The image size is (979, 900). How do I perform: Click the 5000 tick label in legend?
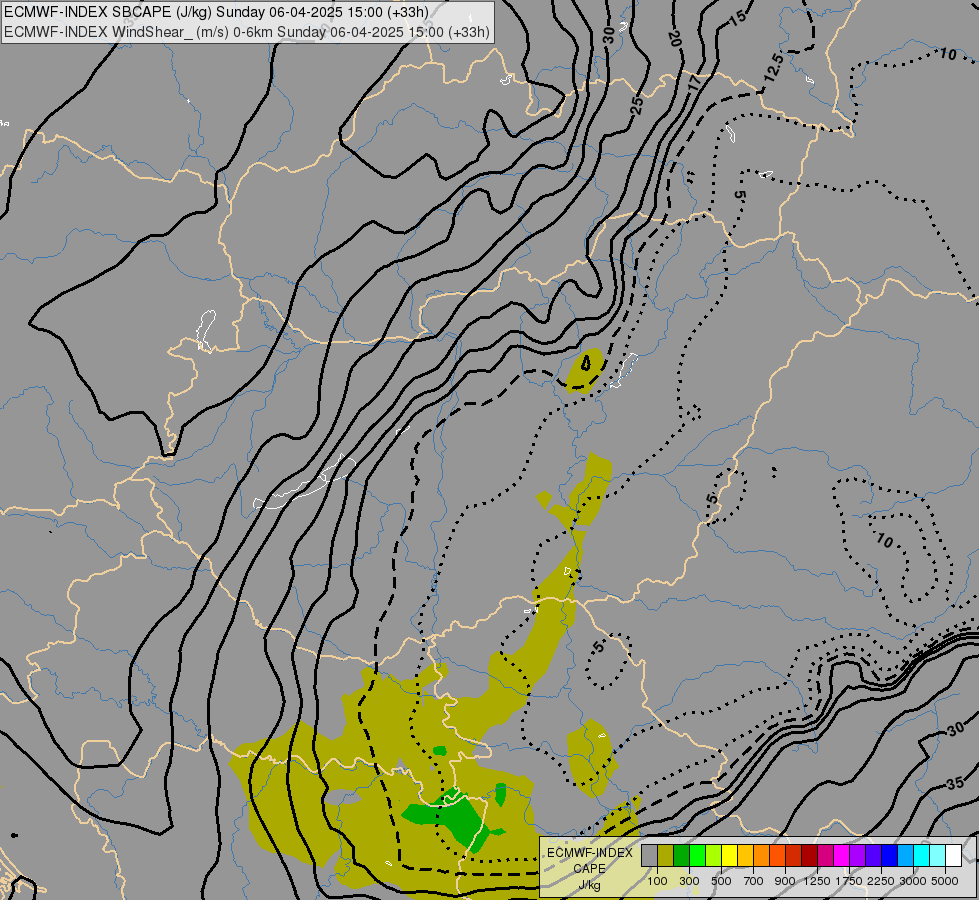944,881
